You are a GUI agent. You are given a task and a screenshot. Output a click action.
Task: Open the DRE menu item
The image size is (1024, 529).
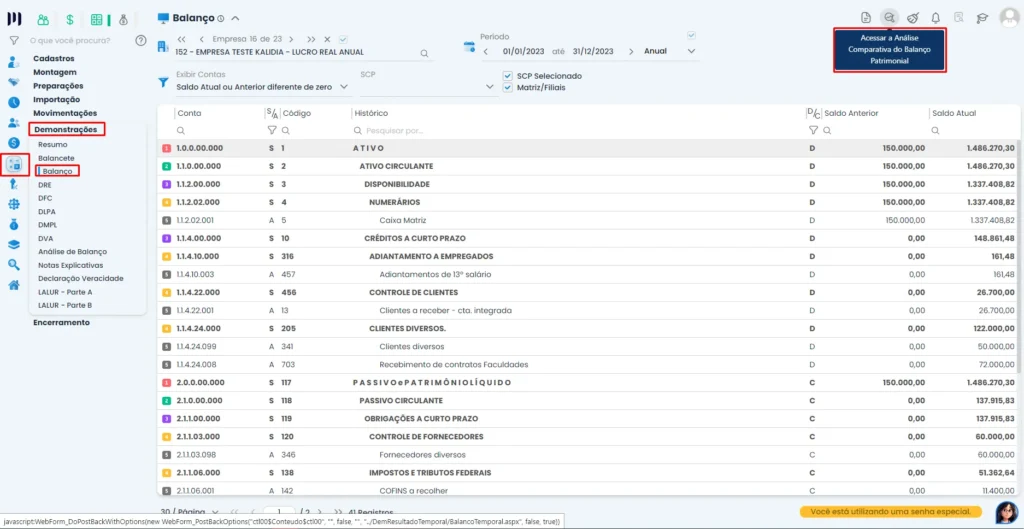coord(45,185)
